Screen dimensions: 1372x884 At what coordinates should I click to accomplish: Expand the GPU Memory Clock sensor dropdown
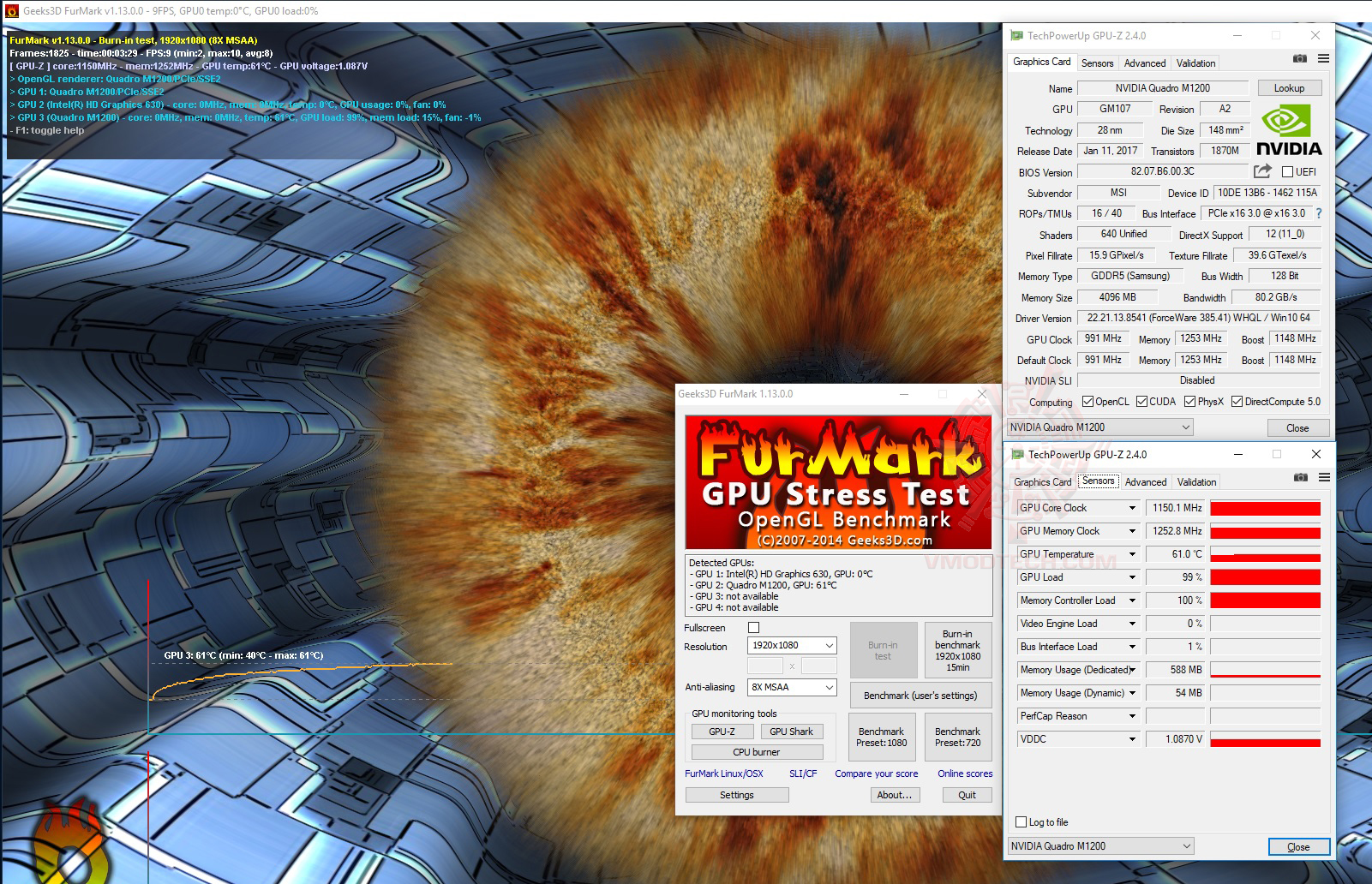(x=1132, y=531)
